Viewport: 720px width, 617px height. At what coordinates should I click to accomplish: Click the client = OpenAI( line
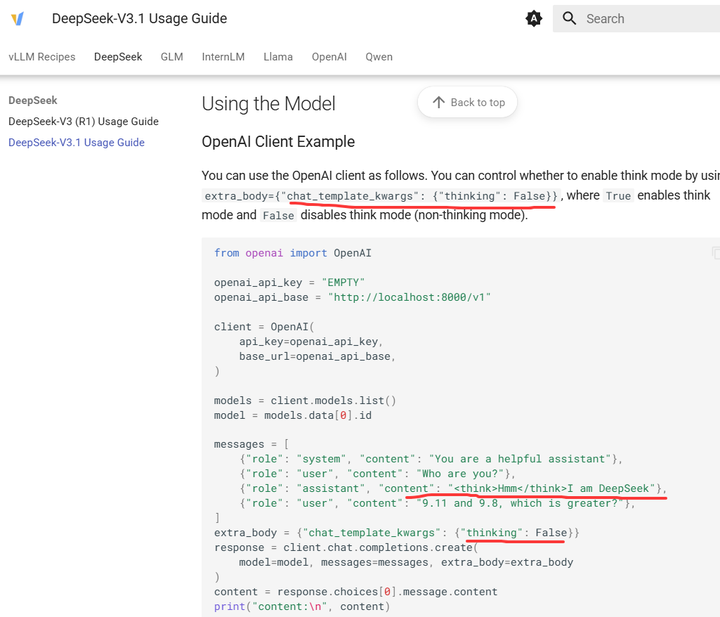pos(264,327)
